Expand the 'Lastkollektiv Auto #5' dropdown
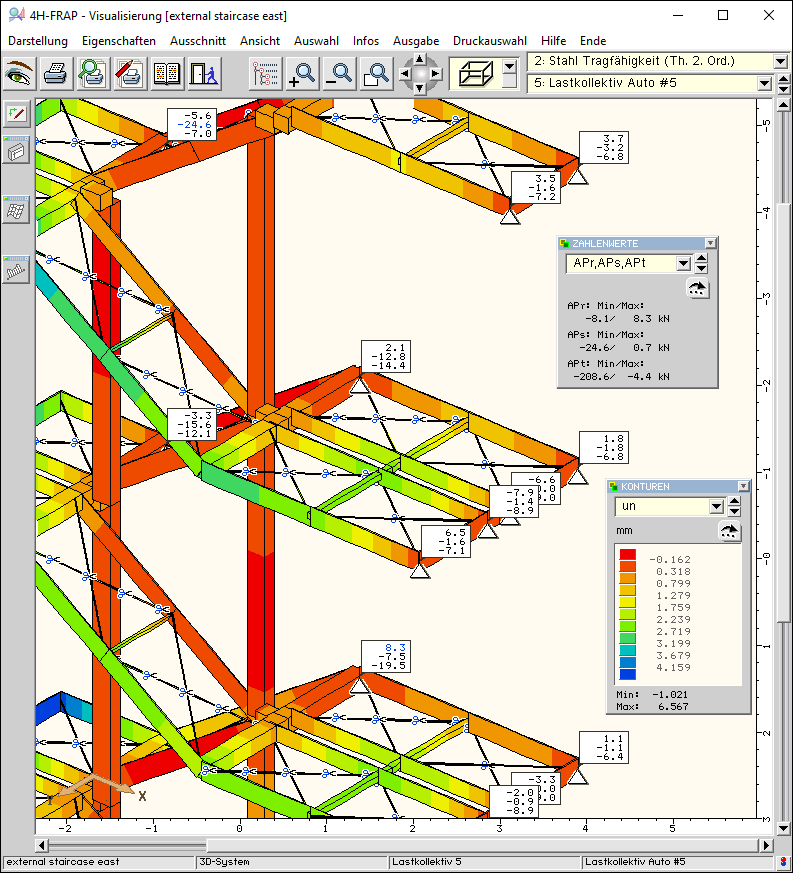 pyautogui.click(x=781, y=83)
